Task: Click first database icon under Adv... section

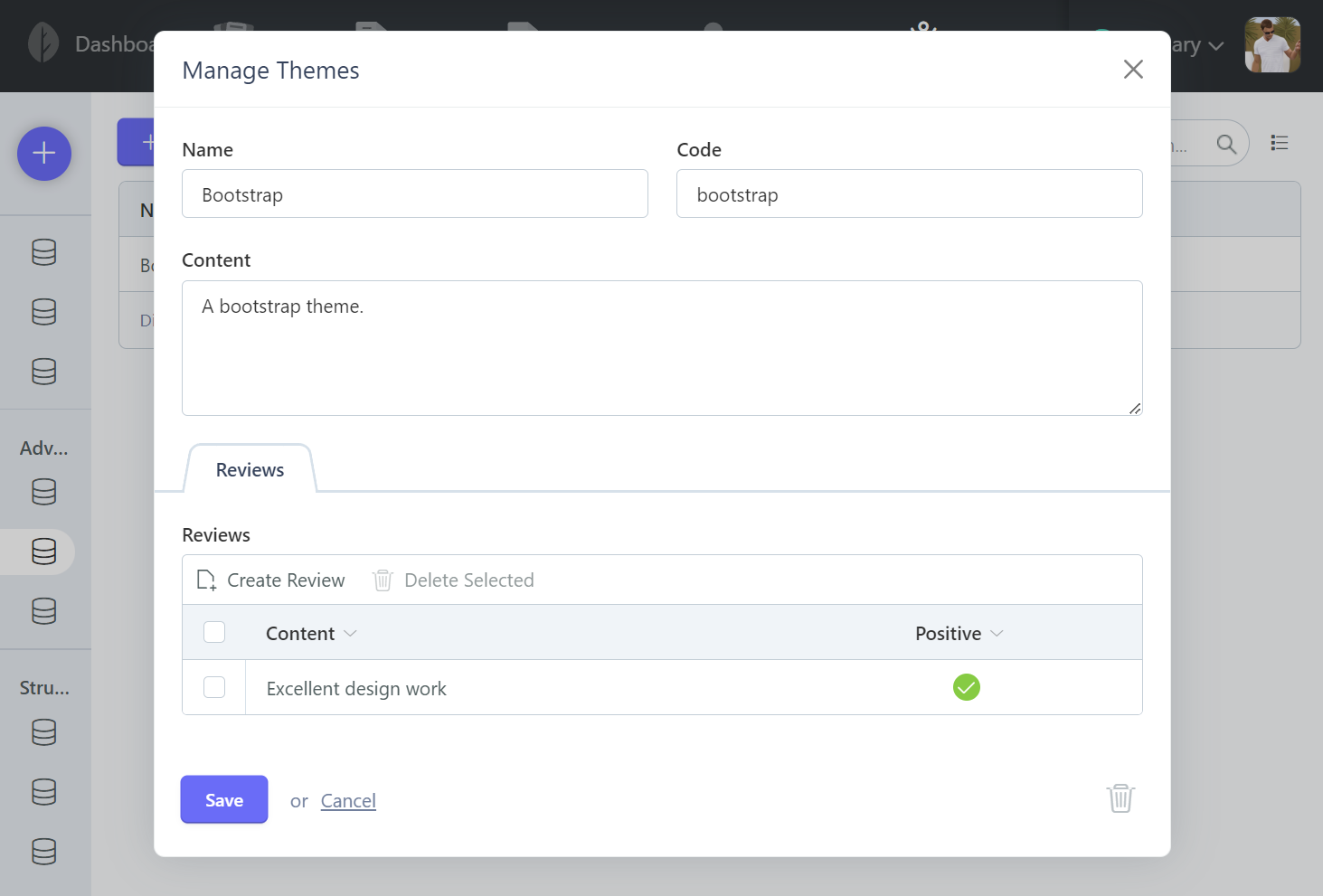Action: tap(44, 492)
